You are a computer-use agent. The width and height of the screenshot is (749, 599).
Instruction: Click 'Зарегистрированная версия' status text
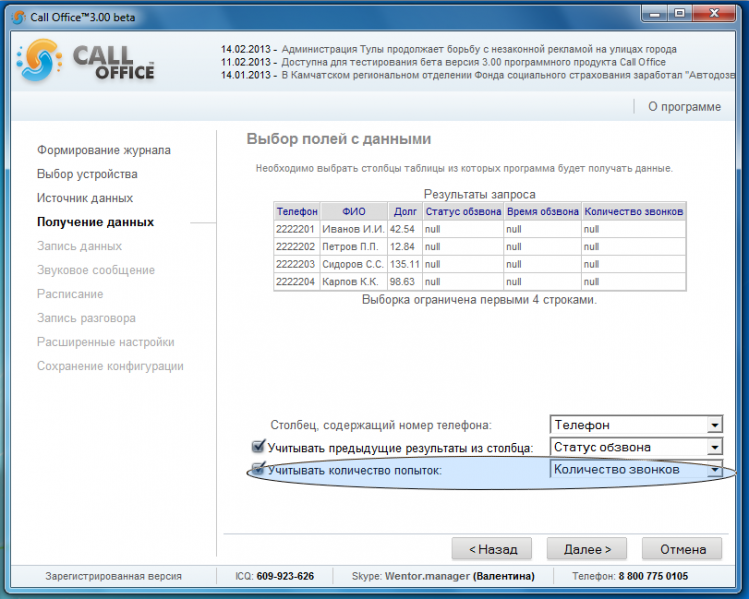(x=114, y=576)
